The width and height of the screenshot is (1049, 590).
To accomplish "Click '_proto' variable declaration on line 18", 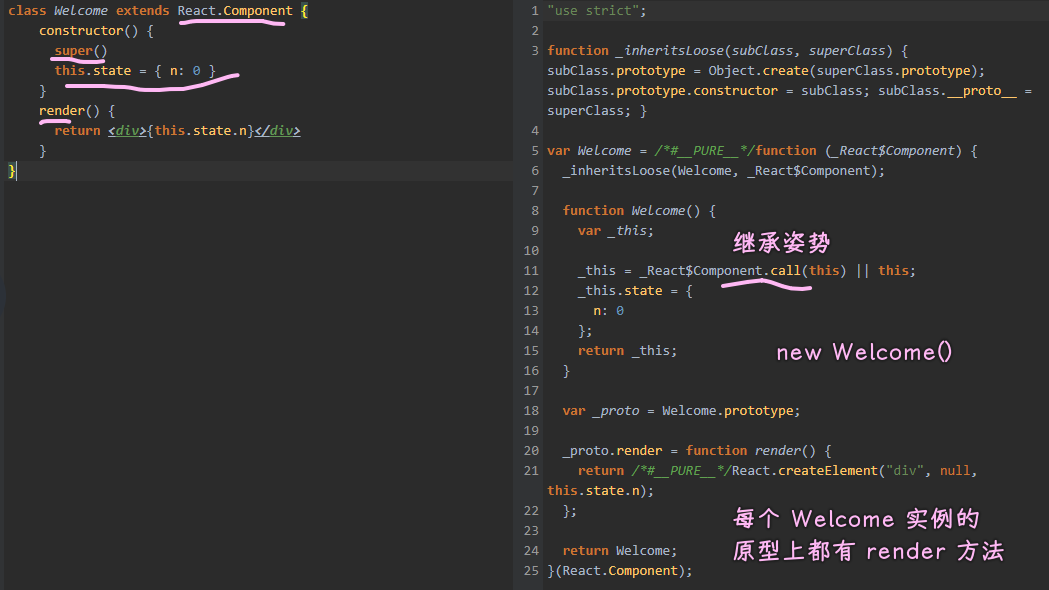I will (x=616, y=411).
